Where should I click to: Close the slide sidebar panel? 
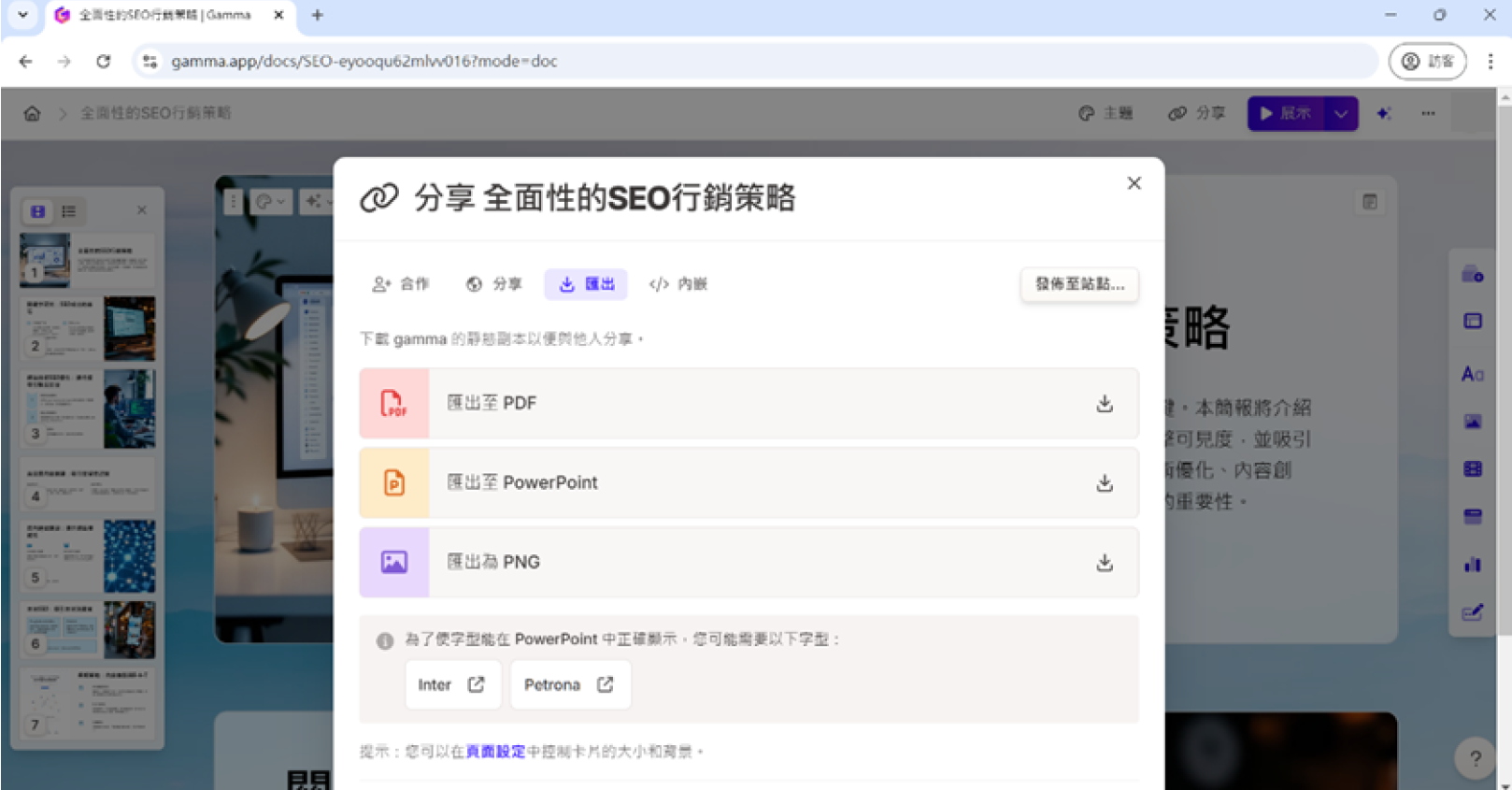pyautogui.click(x=142, y=210)
